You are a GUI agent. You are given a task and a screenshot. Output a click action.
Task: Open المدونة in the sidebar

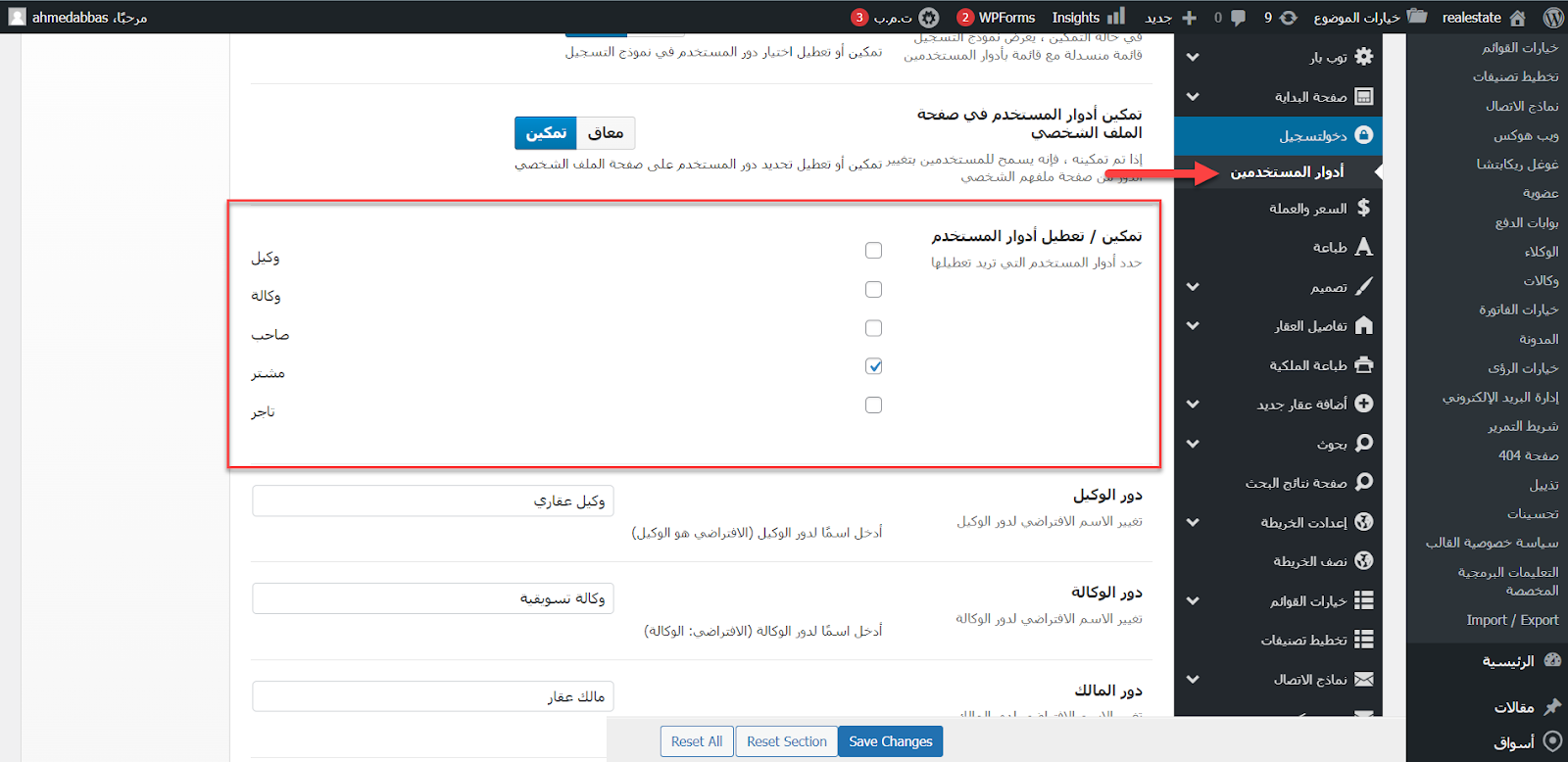pos(1539,339)
